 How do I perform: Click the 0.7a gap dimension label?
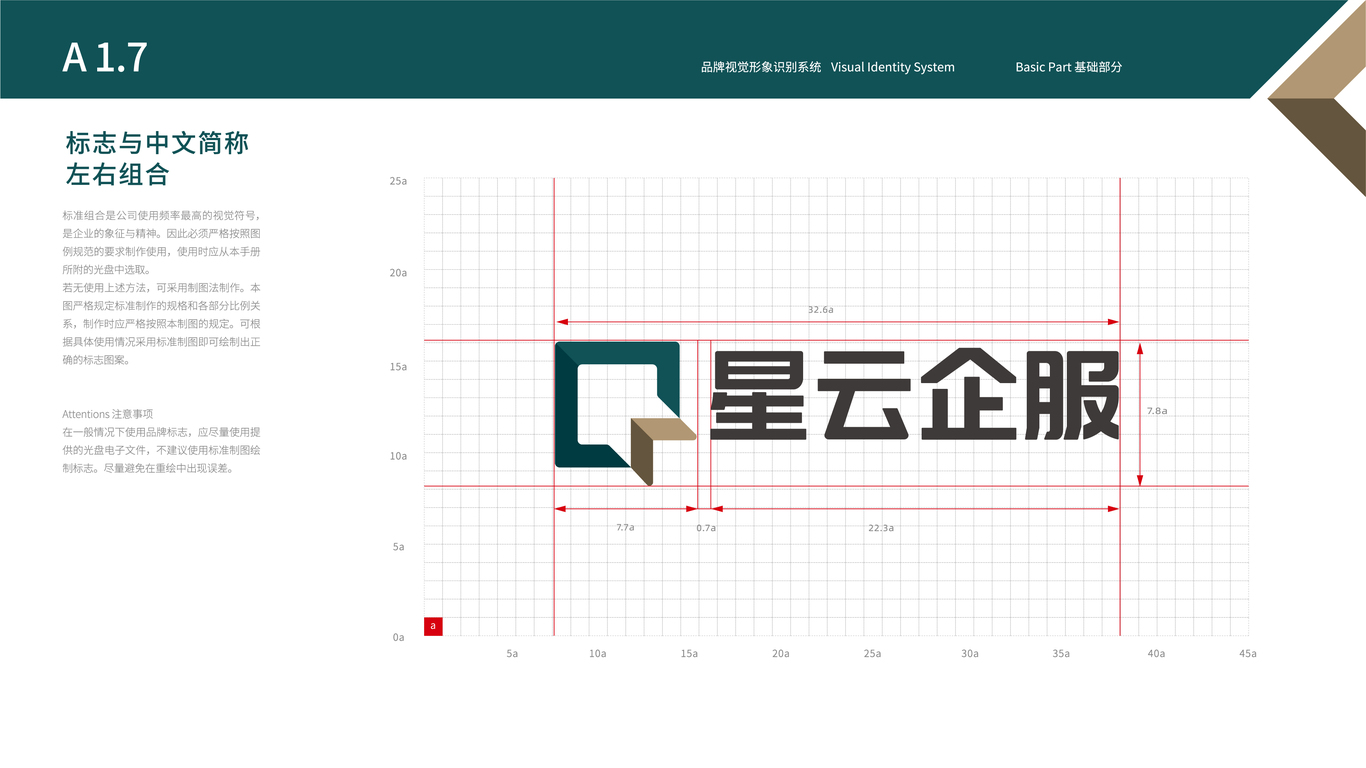(x=706, y=527)
